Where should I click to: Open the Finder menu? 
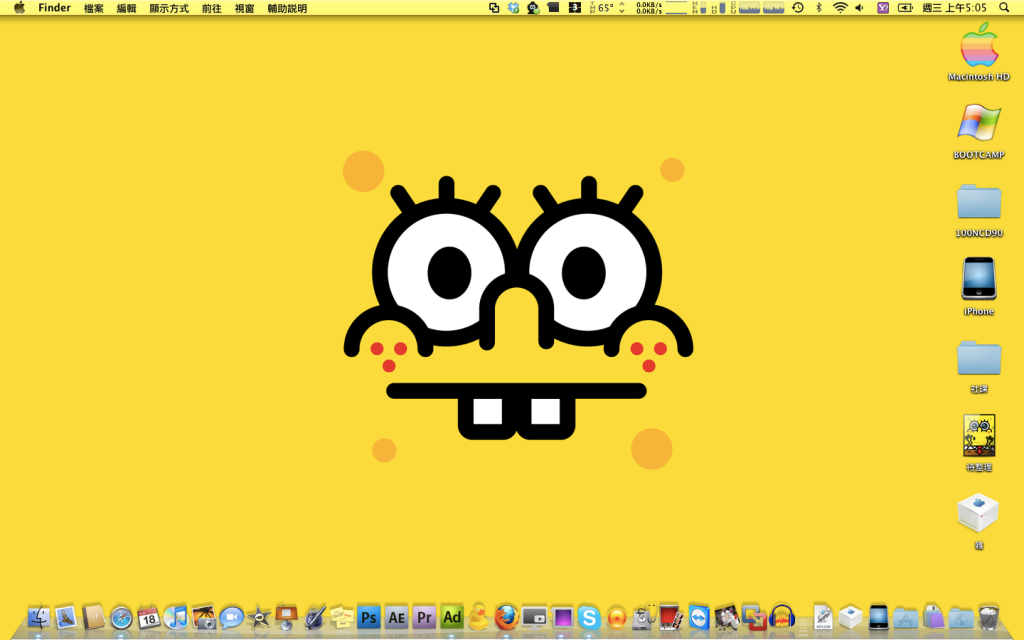tap(54, 8)
